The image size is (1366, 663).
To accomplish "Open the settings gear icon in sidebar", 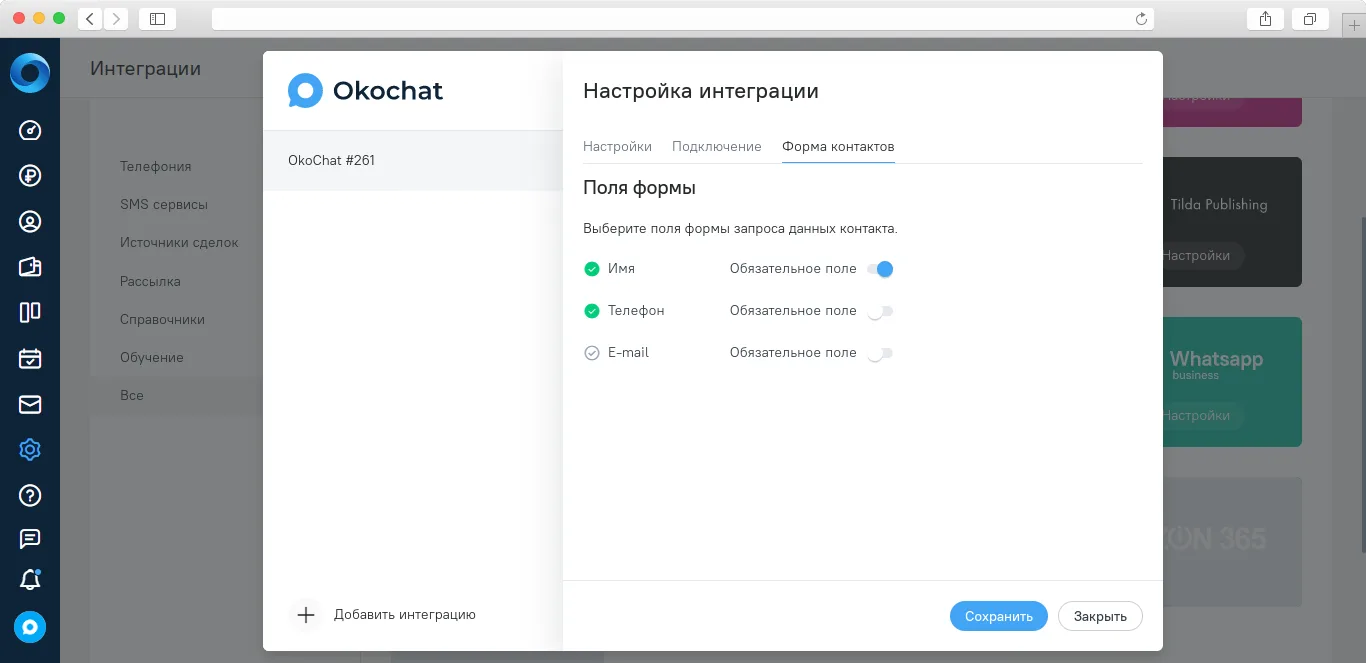I will click(30, 450).
